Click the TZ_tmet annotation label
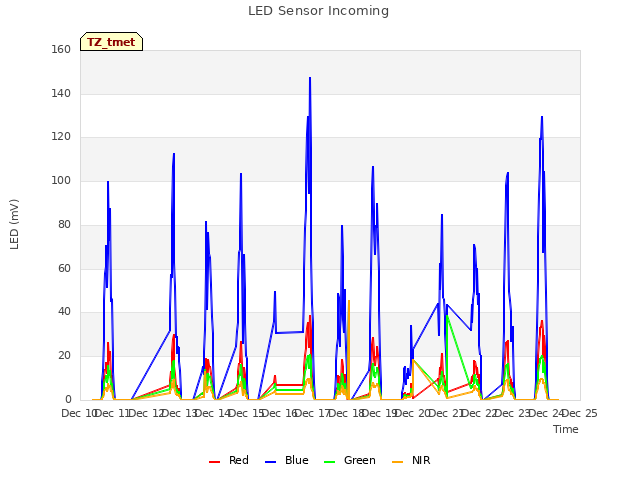Screen dimensions: 640x480 pyautogui.click(x=111, y=42)
